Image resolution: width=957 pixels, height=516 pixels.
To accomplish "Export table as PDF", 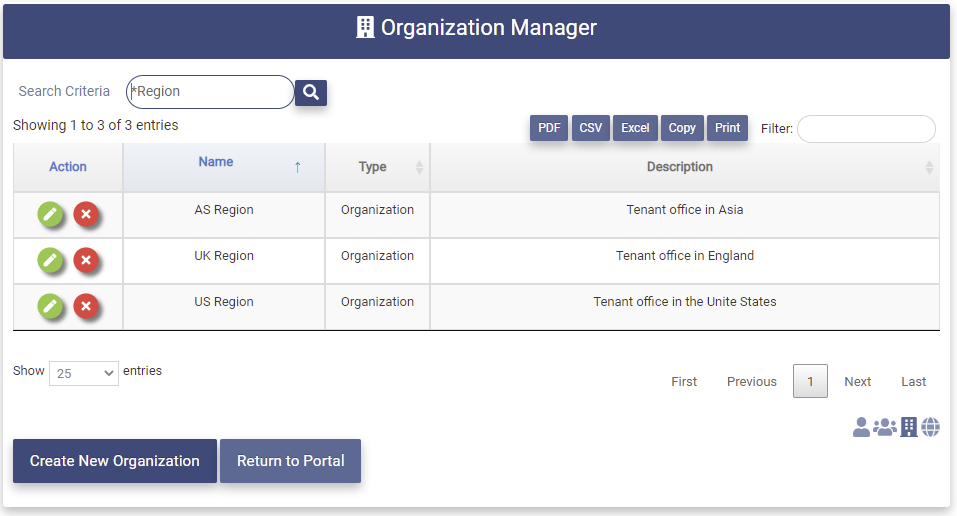I will (x=549, y=128).
